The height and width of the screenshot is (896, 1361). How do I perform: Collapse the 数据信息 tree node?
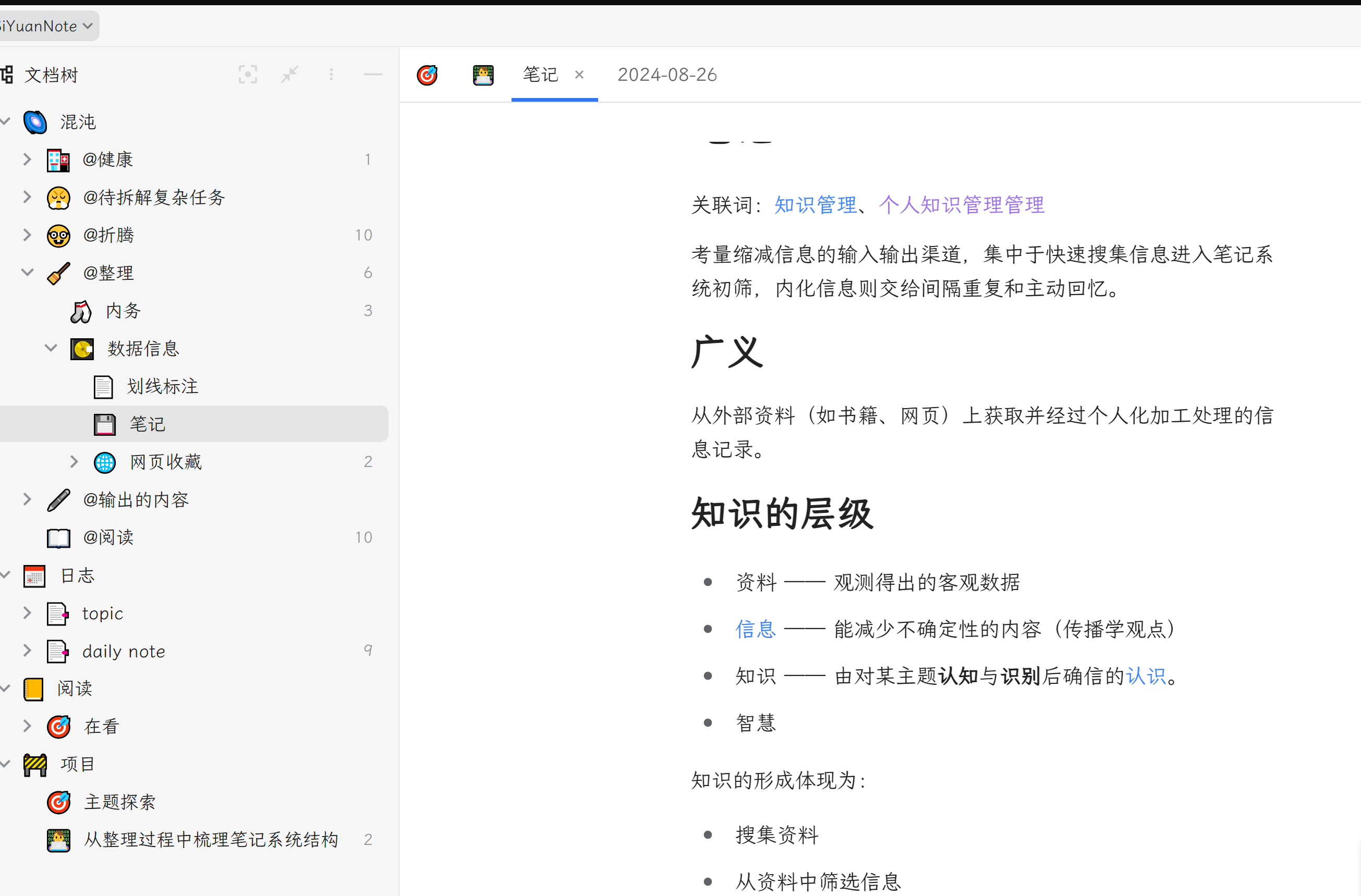tap(51, 348)
